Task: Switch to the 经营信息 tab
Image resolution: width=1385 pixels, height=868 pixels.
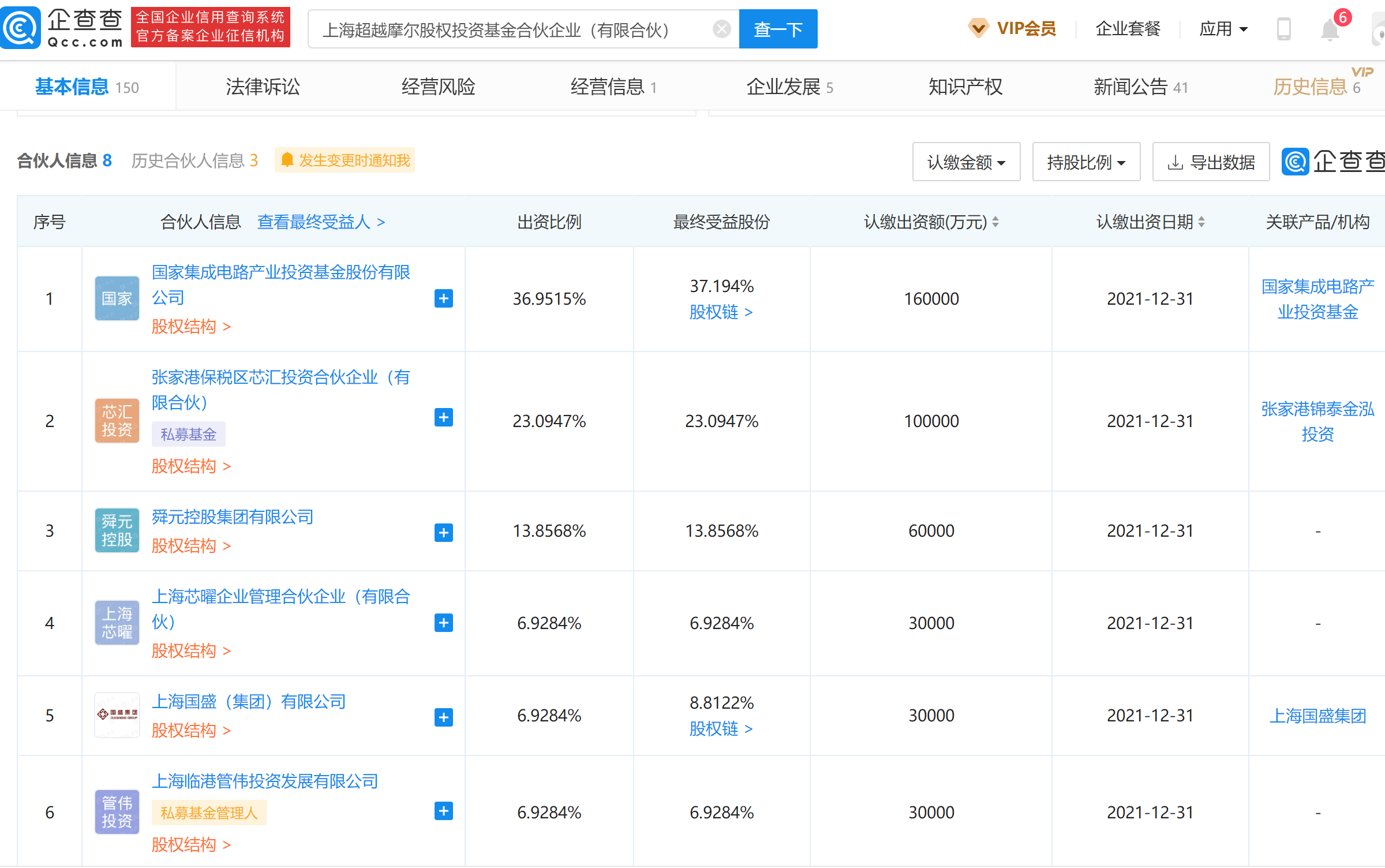Action: pos(613,87)
